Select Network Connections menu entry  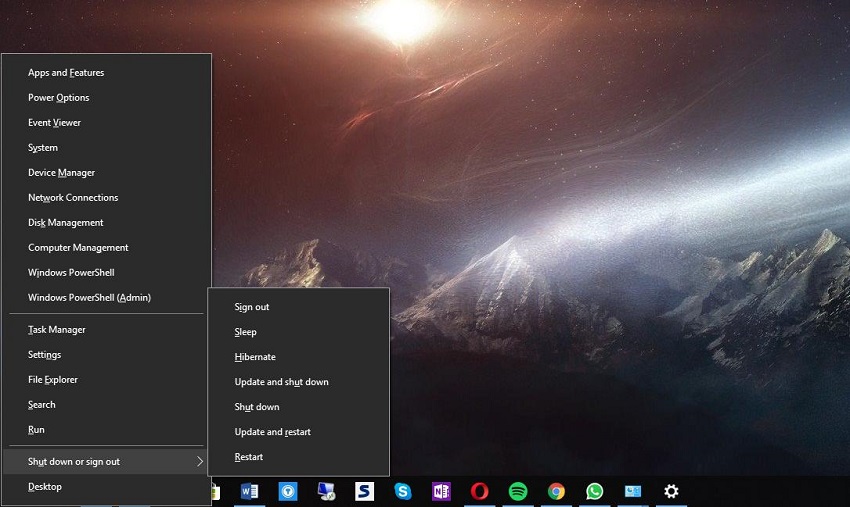point(73,198)
